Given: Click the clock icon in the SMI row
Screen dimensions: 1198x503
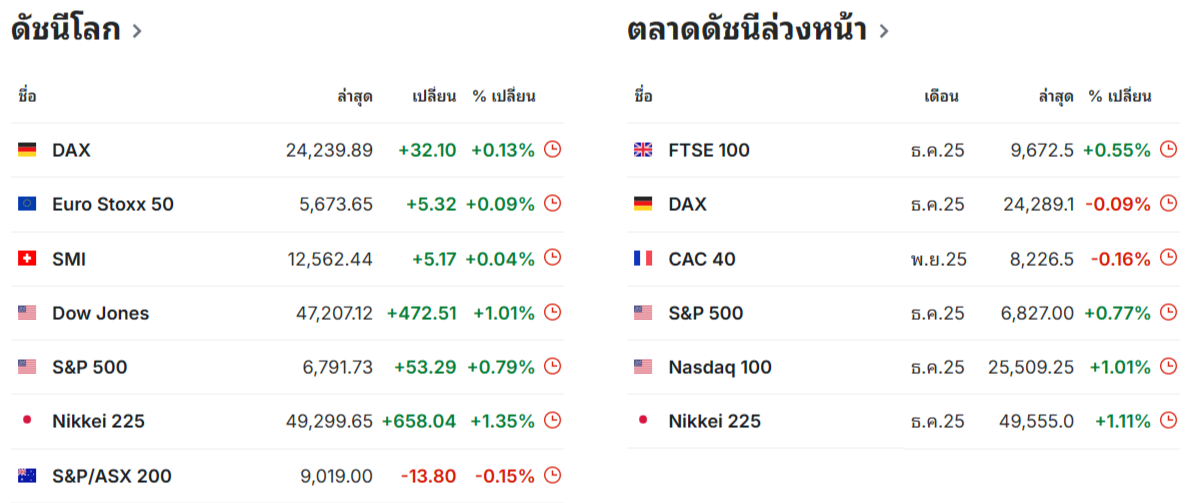Looking at the screenshot, I should (x=552, y=259).
